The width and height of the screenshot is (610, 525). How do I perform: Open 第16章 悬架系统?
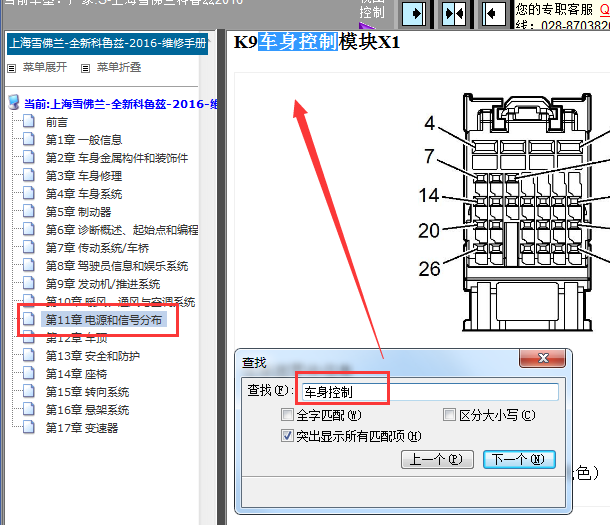point(87,410)
